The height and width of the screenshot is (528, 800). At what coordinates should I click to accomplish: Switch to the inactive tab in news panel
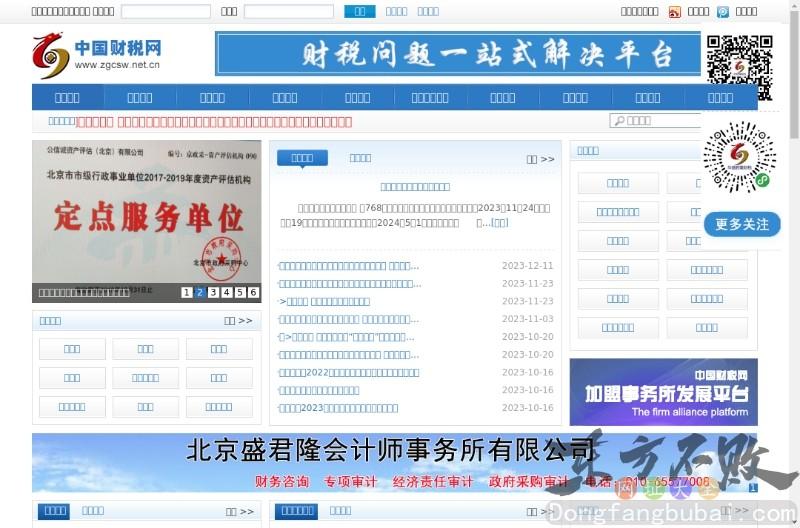click(x=360, y=158)
